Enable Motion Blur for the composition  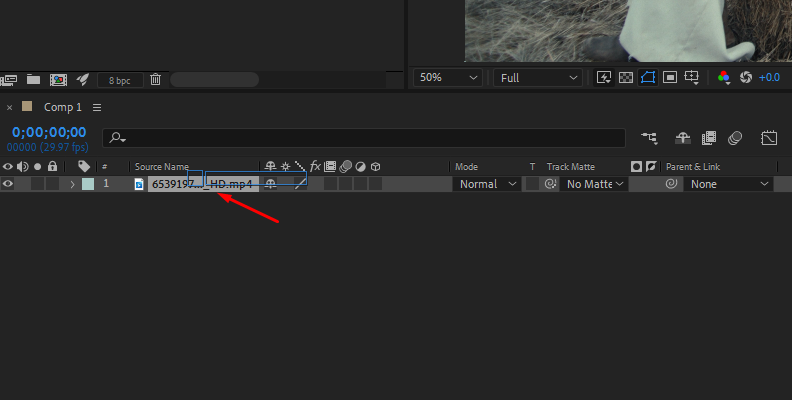(x=736, y=138)
